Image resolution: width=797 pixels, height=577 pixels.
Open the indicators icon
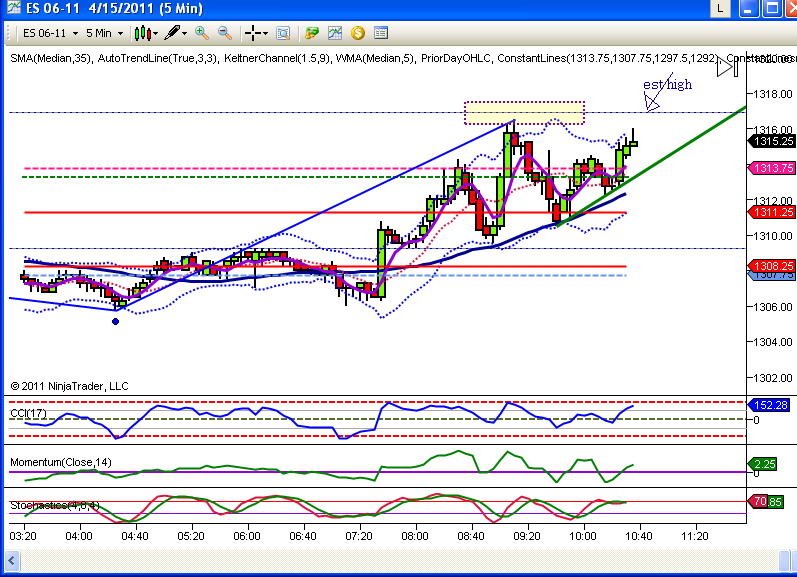click(335, 34)
